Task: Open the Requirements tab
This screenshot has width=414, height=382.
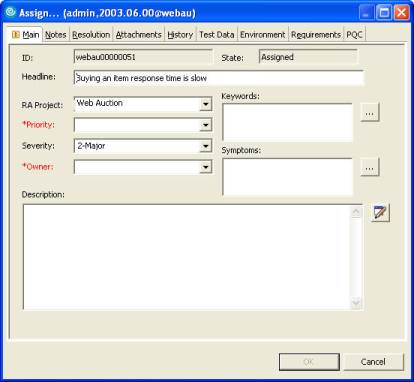Action: click(316, 35)
